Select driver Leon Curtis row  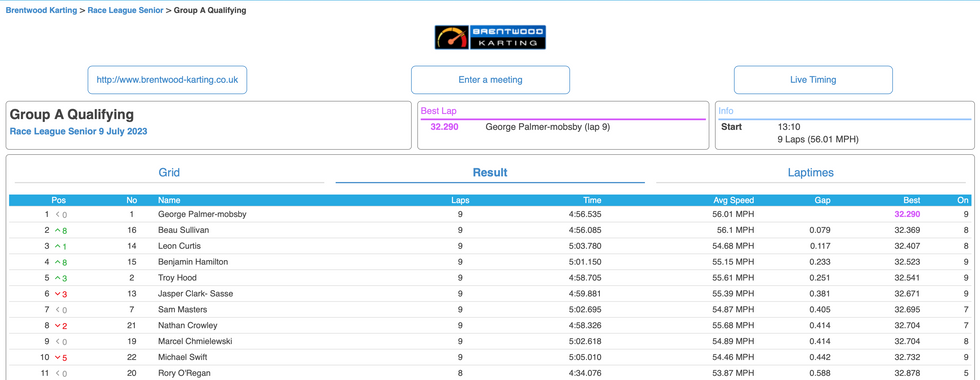point(490,246)
